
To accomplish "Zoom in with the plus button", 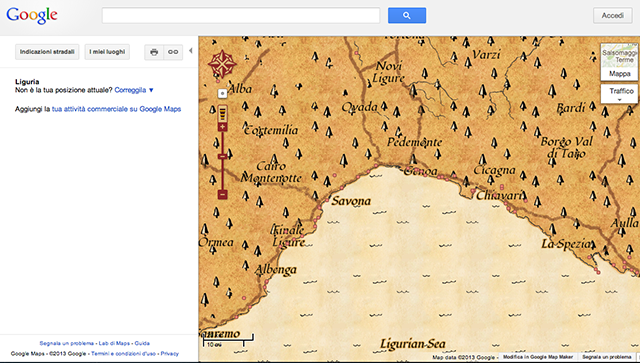I will click(222, 127).
